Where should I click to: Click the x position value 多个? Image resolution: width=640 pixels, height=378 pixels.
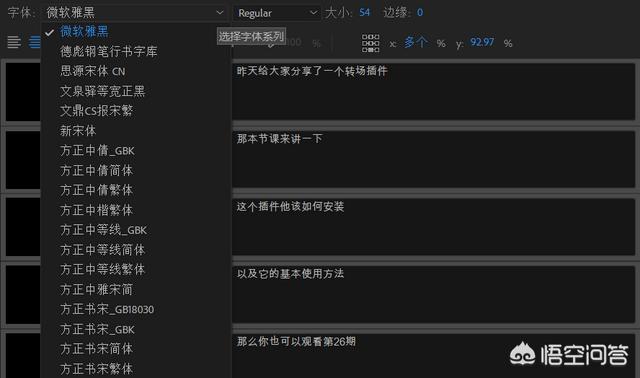click(416, 42)
